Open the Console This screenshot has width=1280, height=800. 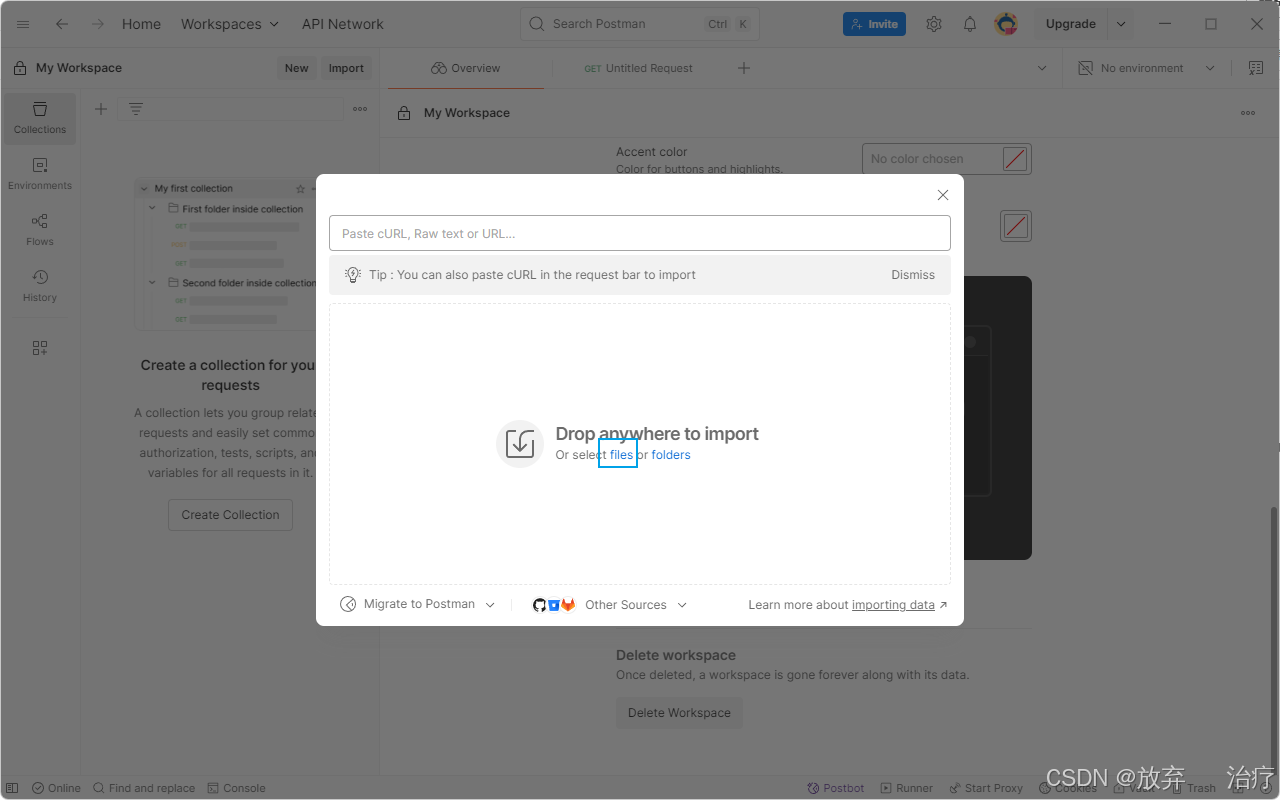[x=236, y=788]
